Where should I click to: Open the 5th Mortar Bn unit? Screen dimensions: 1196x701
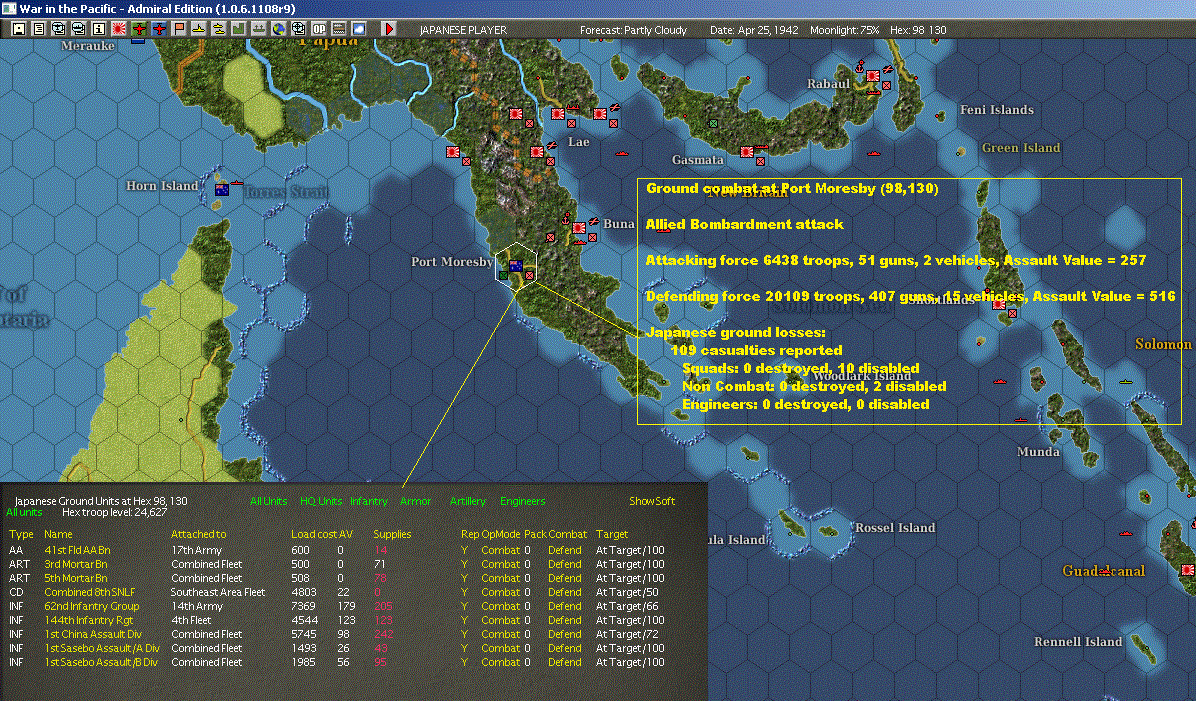pyautogui.click(x=76, y=578)
